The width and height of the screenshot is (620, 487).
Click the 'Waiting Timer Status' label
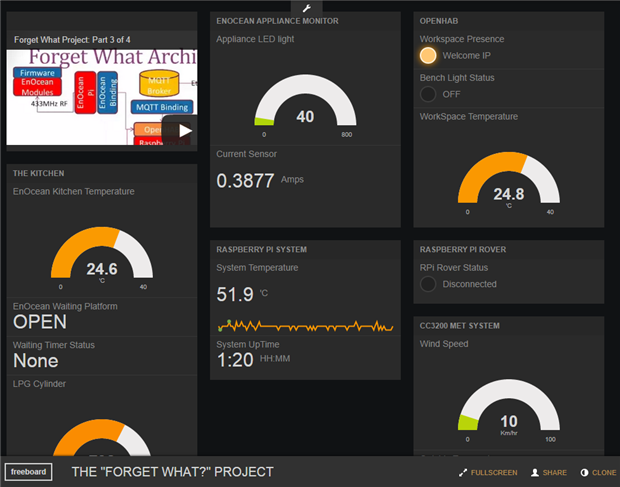54,345
